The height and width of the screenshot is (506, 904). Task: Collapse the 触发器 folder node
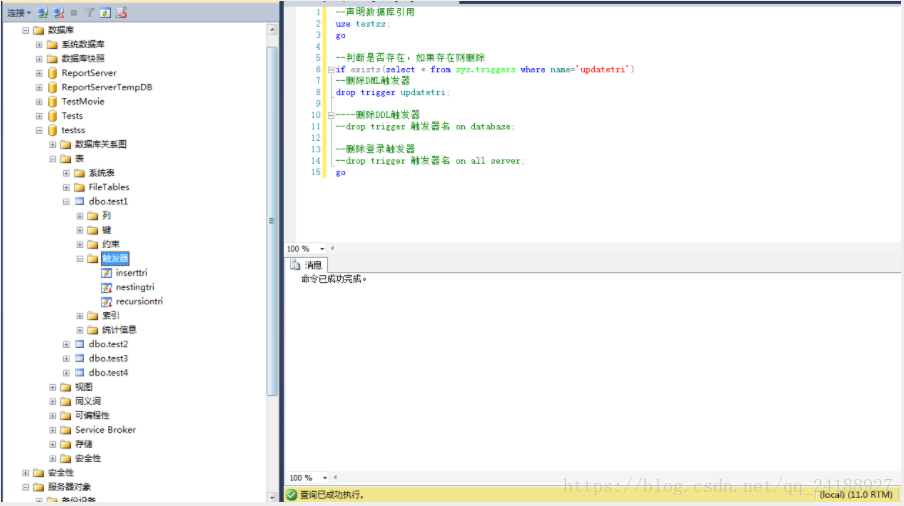click(80, 259)
